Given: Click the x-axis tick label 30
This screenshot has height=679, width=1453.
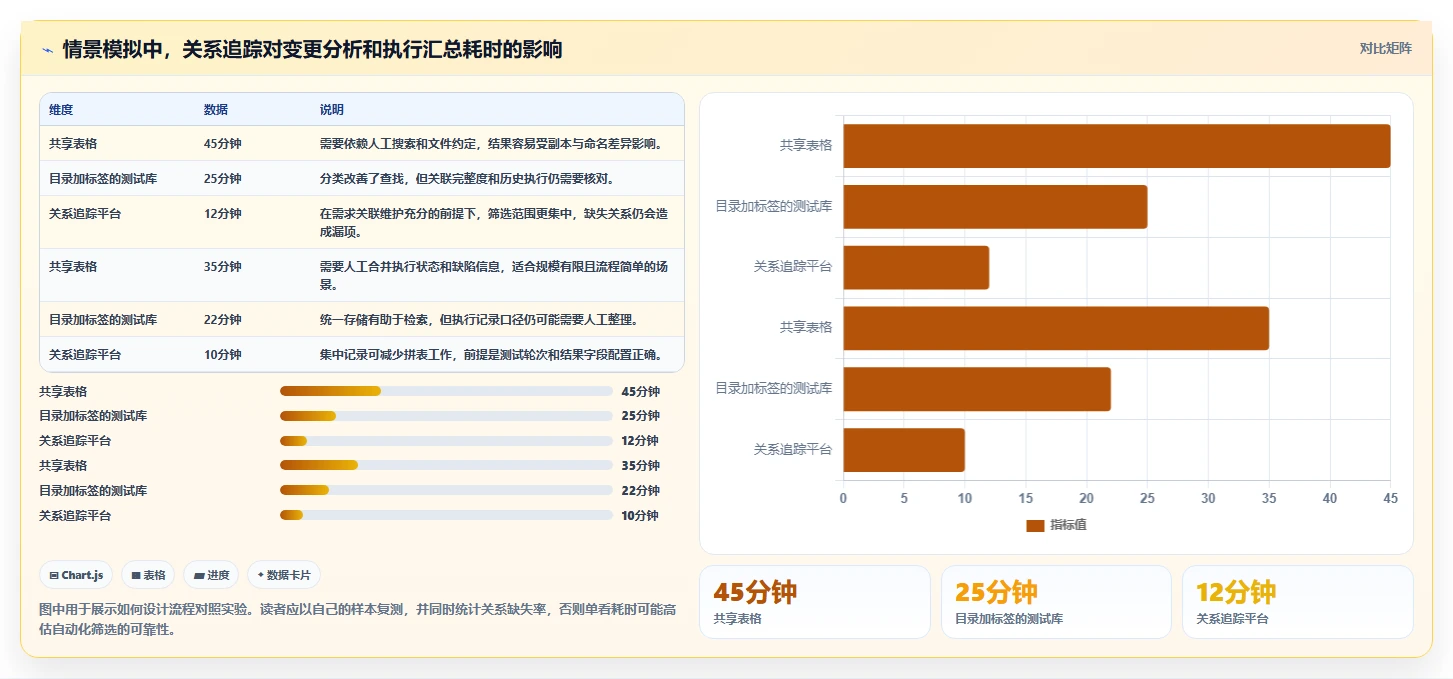Looking at the screenshot, I should [x=1208, y=498].
